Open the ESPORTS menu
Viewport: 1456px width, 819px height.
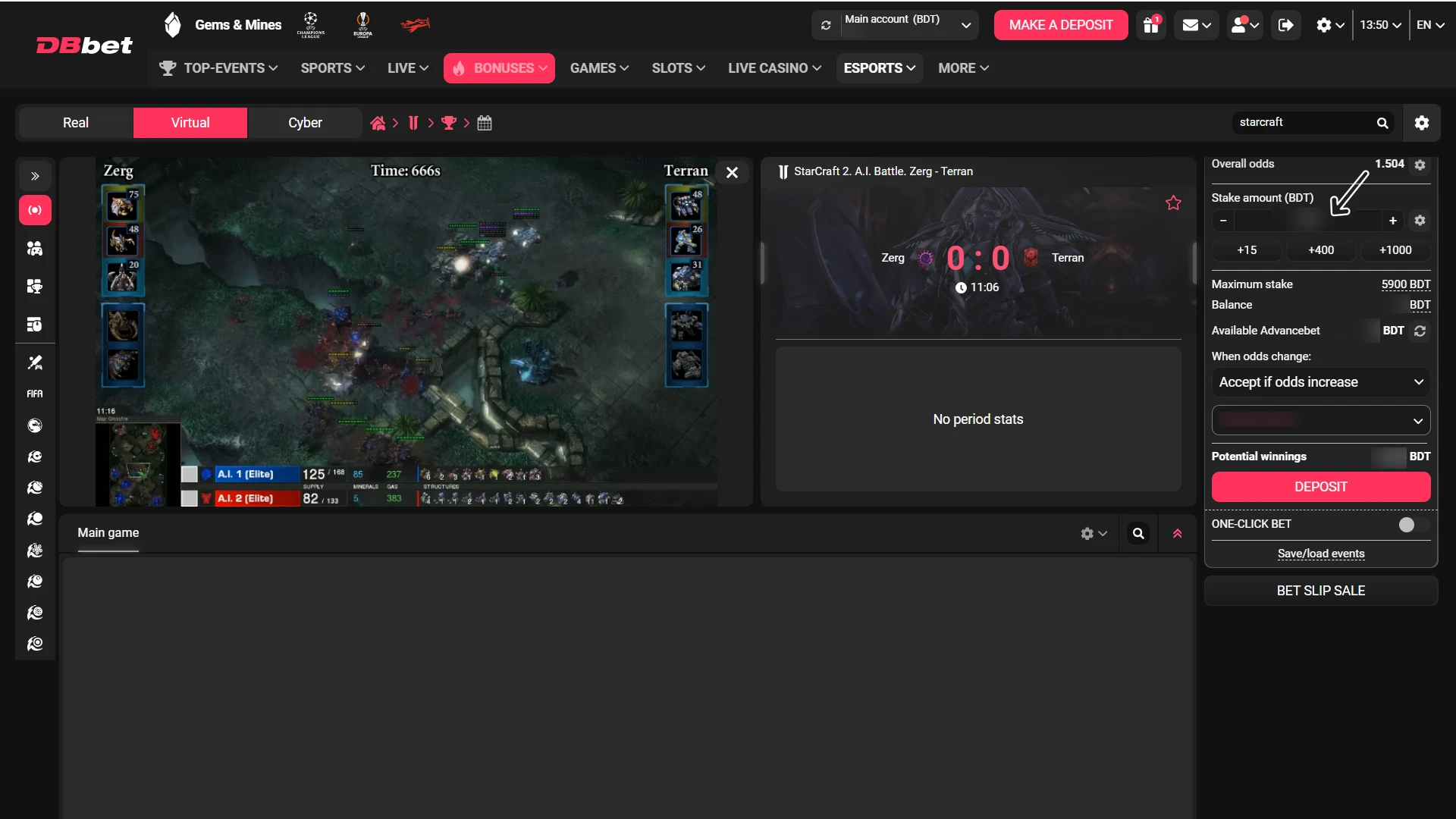pyautogui.click(x=880, y=68)
